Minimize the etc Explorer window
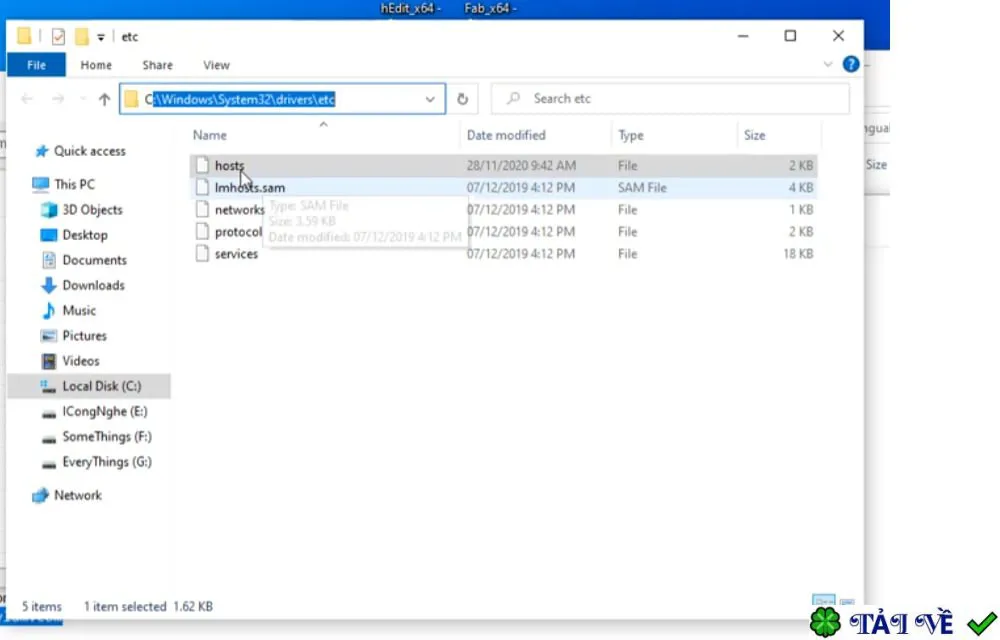1000x640 pixels. click(742, 36)
